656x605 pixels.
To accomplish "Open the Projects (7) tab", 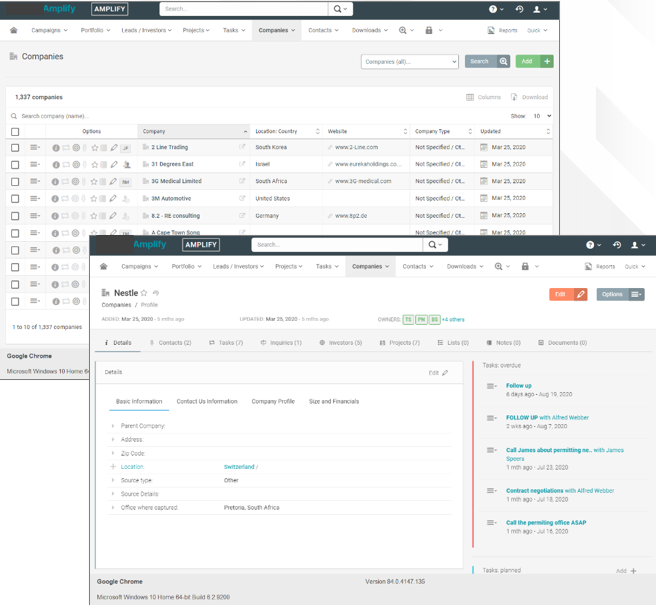I will [400, 343].
